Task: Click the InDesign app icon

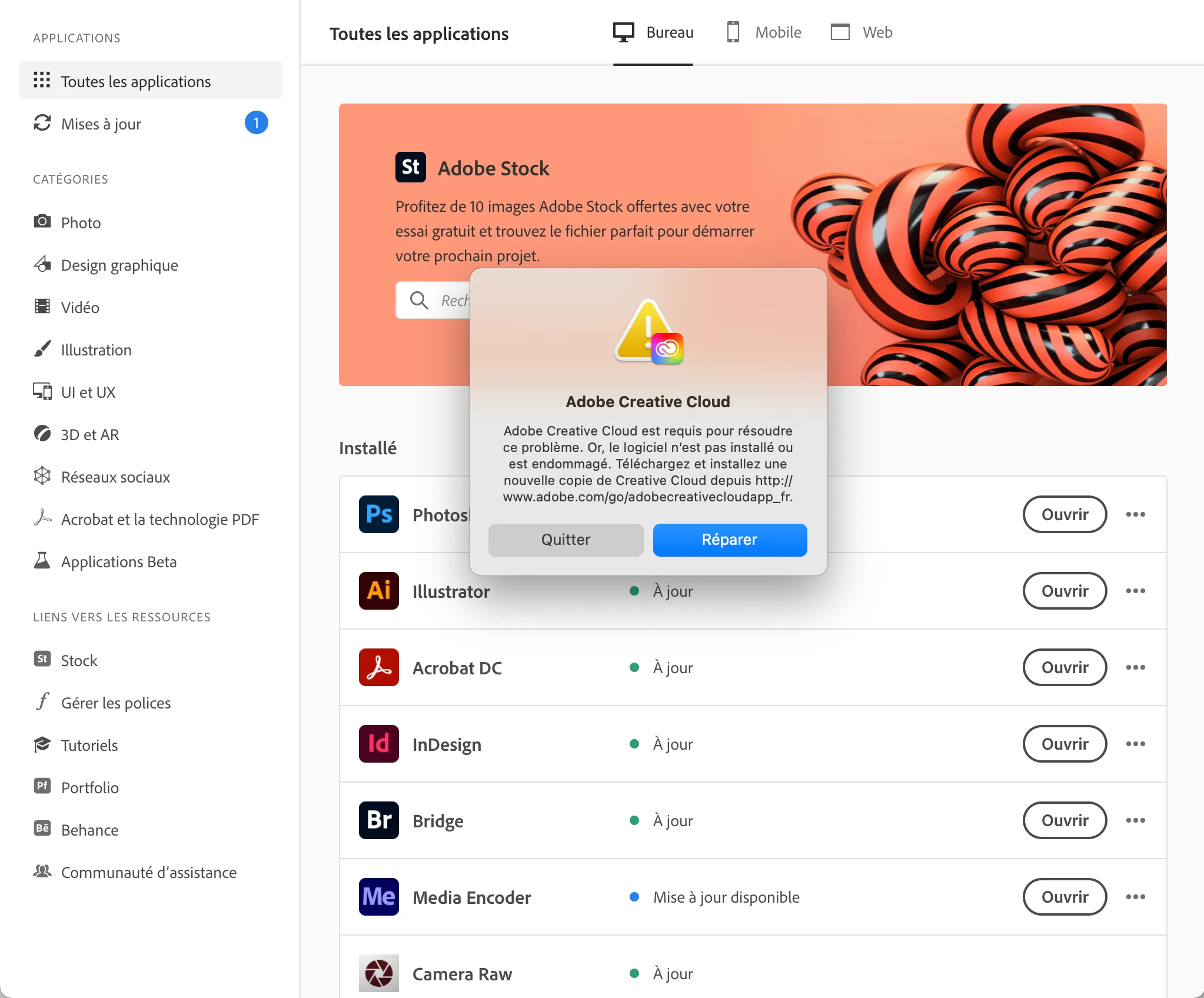Action: (378, 744)
